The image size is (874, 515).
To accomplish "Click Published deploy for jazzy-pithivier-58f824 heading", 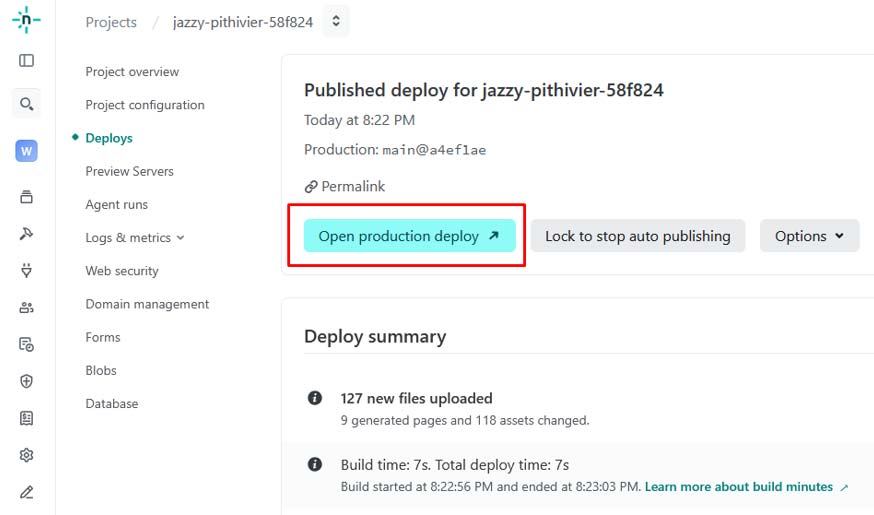I will (x=484, y=90).
